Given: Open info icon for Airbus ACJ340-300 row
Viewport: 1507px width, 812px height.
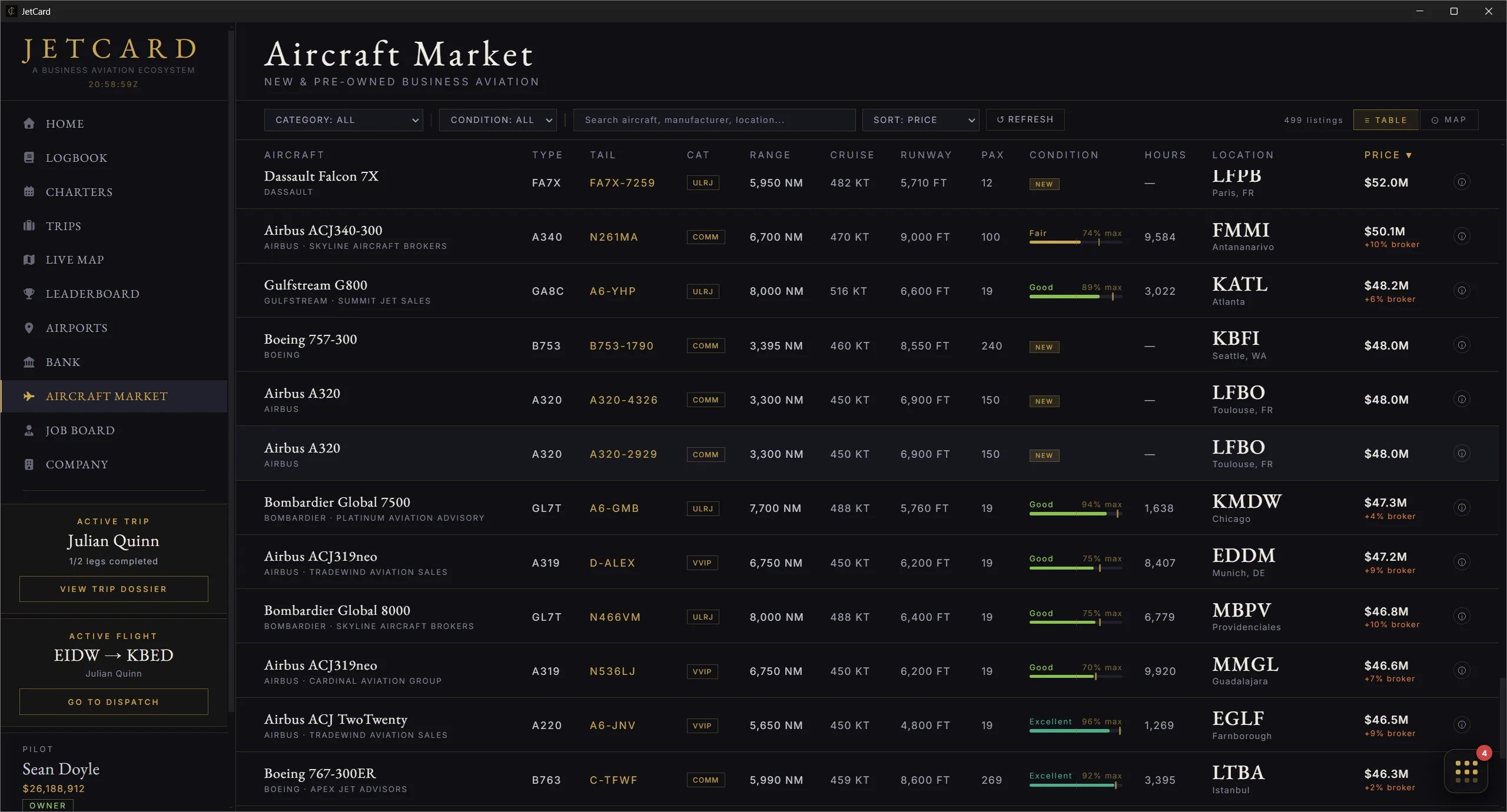Looking at the screenshot, I should 1461,237.
